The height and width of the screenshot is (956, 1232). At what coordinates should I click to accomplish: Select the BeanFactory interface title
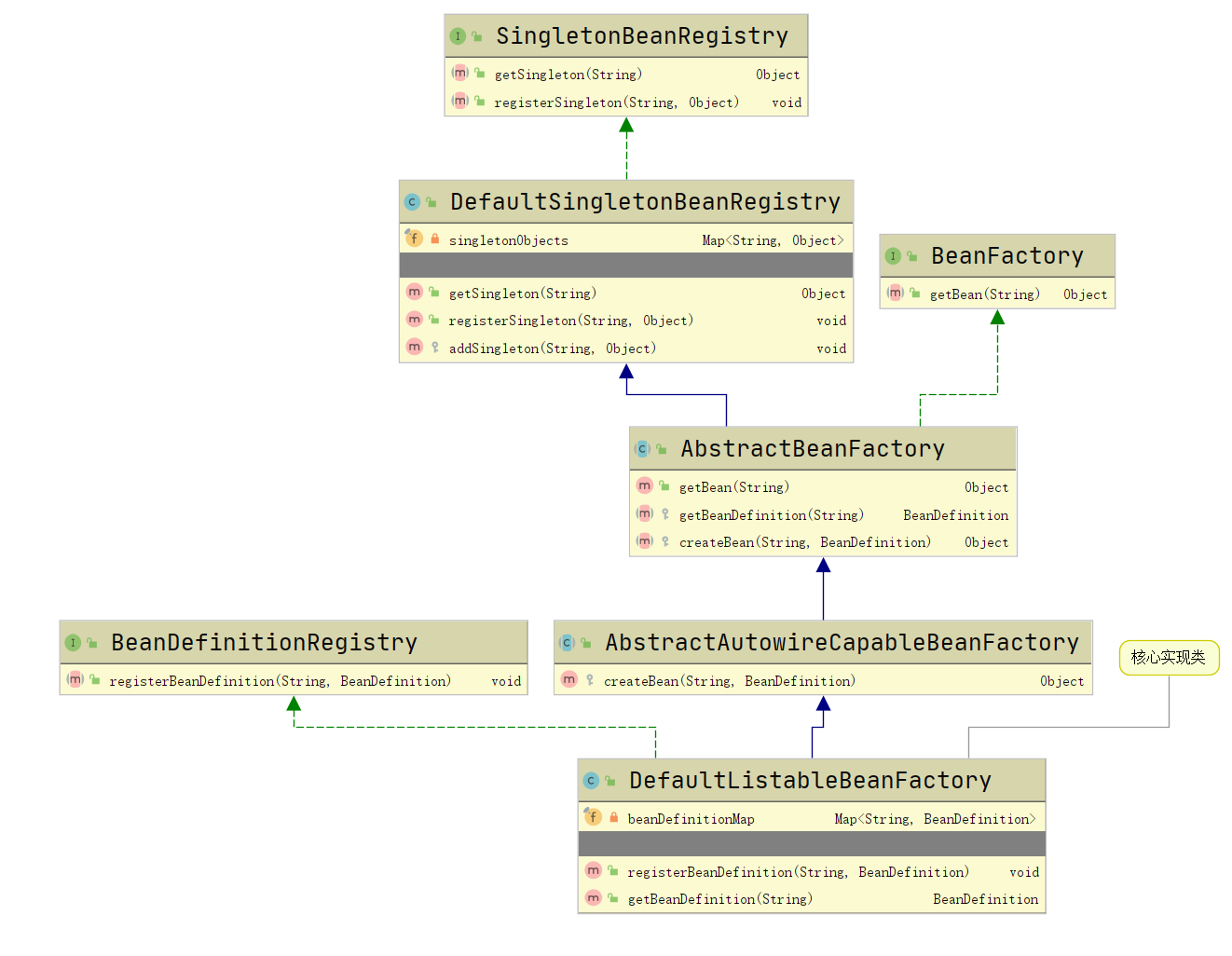[1007, 256]
